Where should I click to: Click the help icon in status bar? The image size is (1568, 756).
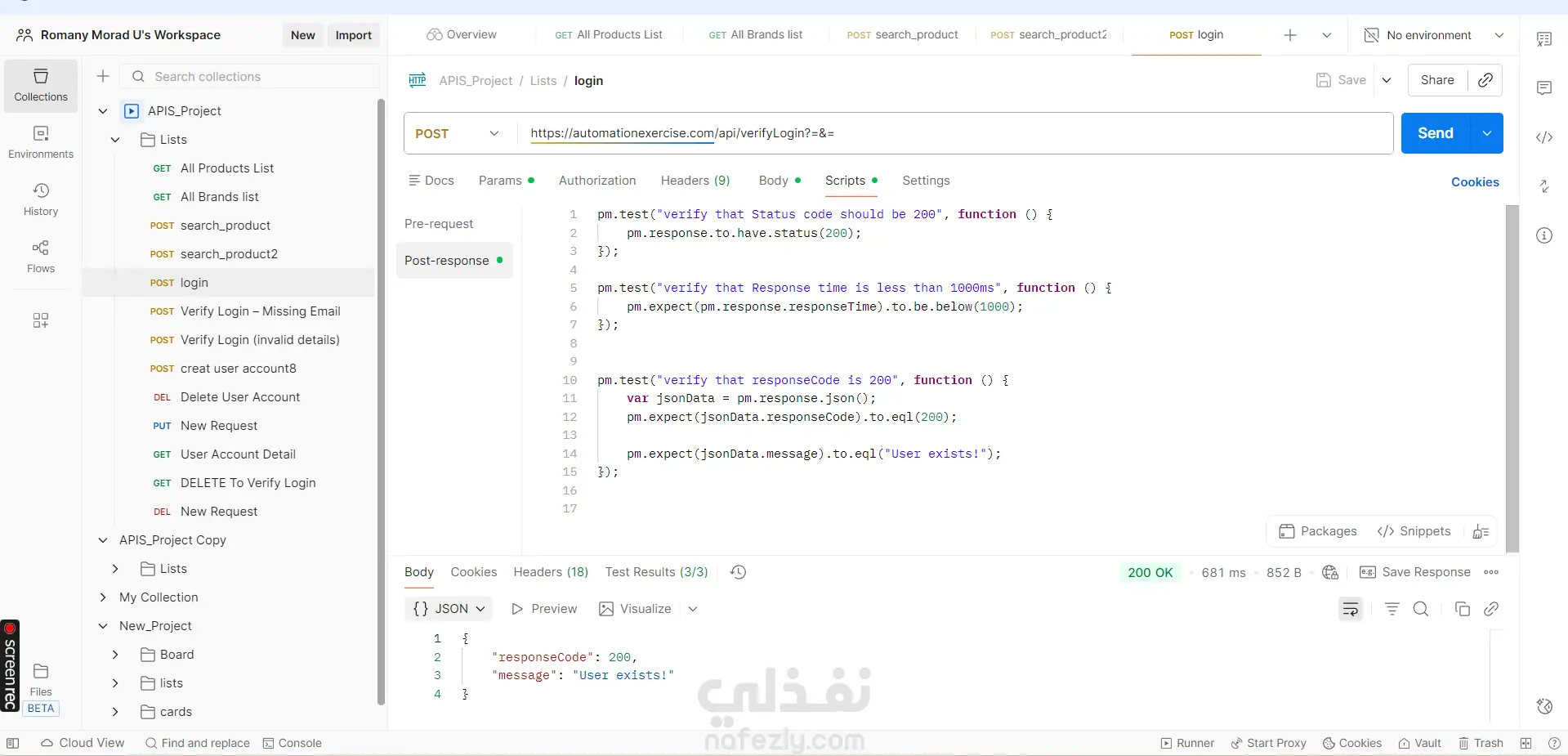click(x=1554, y=743)
